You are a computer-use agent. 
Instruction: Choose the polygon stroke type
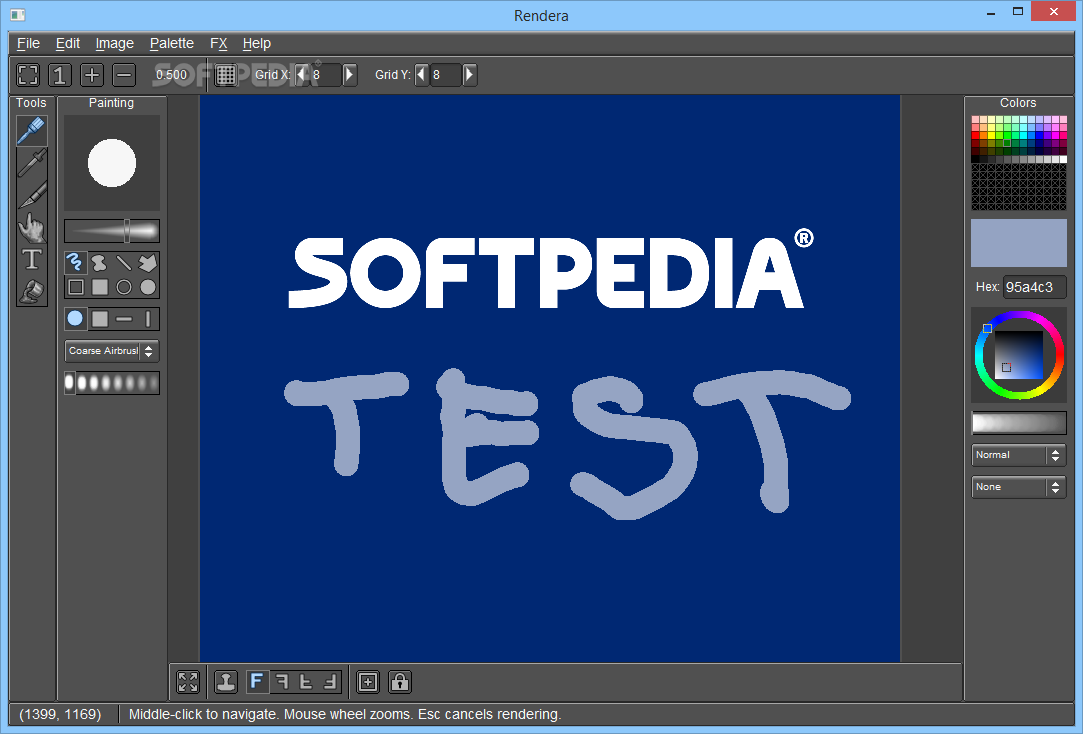tap(148, 263)
